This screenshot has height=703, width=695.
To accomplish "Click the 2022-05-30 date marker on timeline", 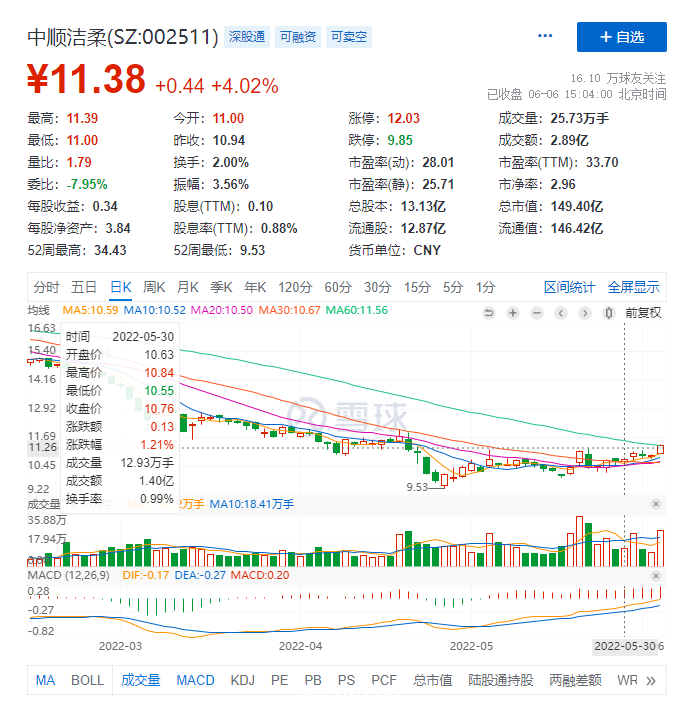I will [625, 647].
